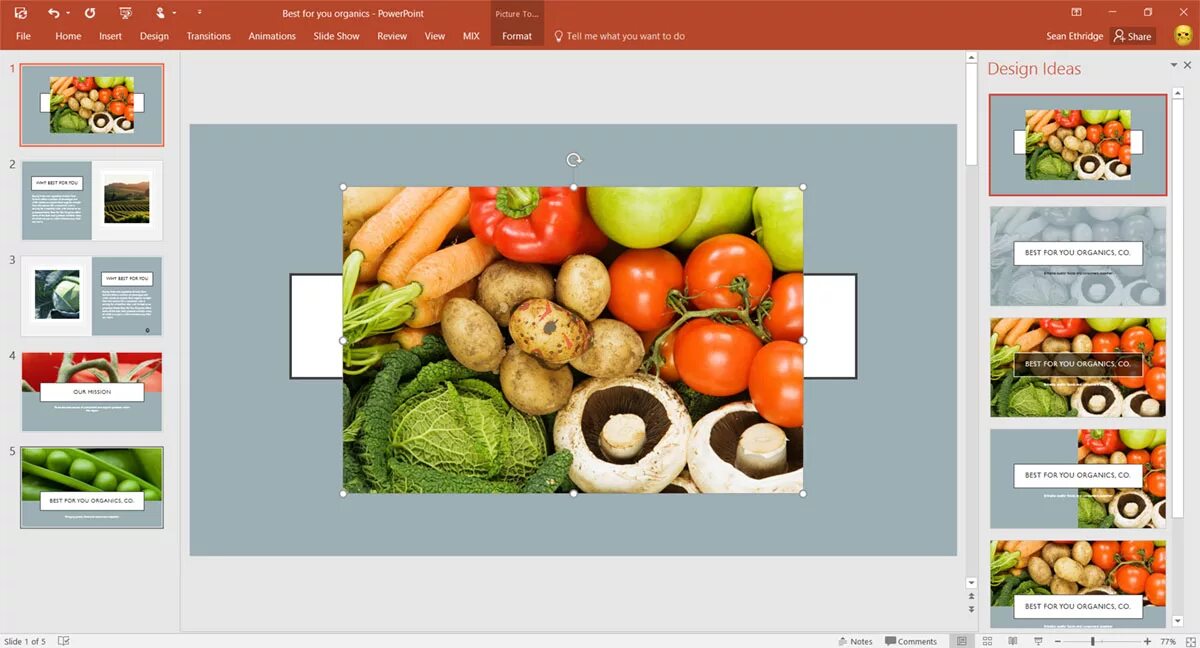Click the Previous Slide double-arrow button
1200x648 pixels.
[971, 597]
